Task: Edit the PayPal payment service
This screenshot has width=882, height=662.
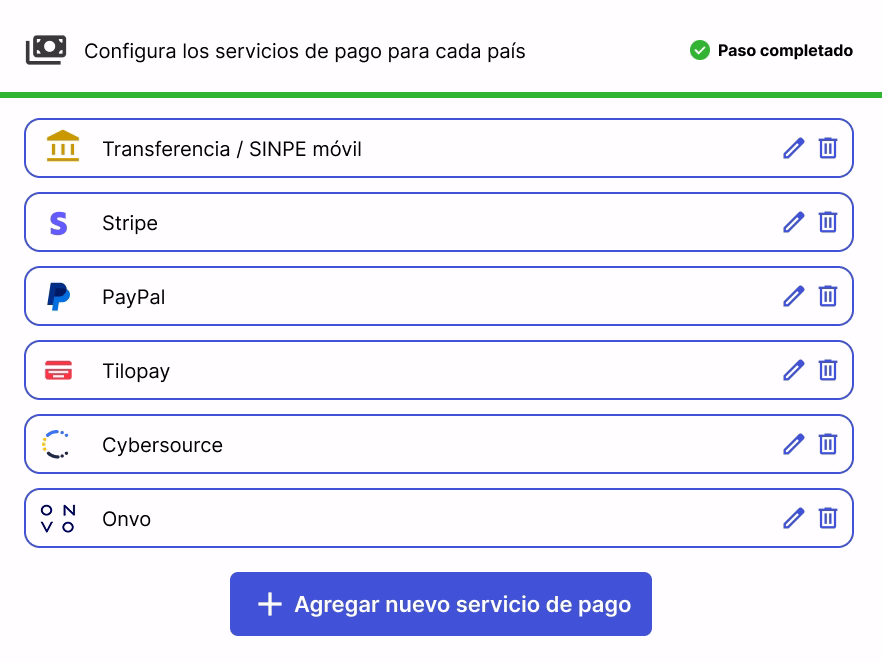Action: click(793, 296)
